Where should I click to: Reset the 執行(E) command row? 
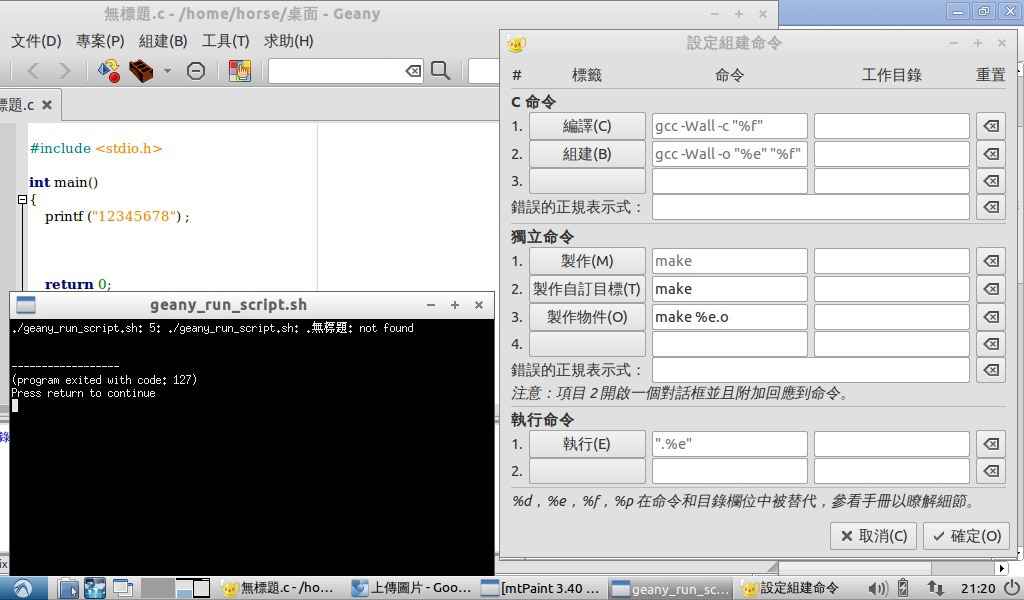click(991, 444)
